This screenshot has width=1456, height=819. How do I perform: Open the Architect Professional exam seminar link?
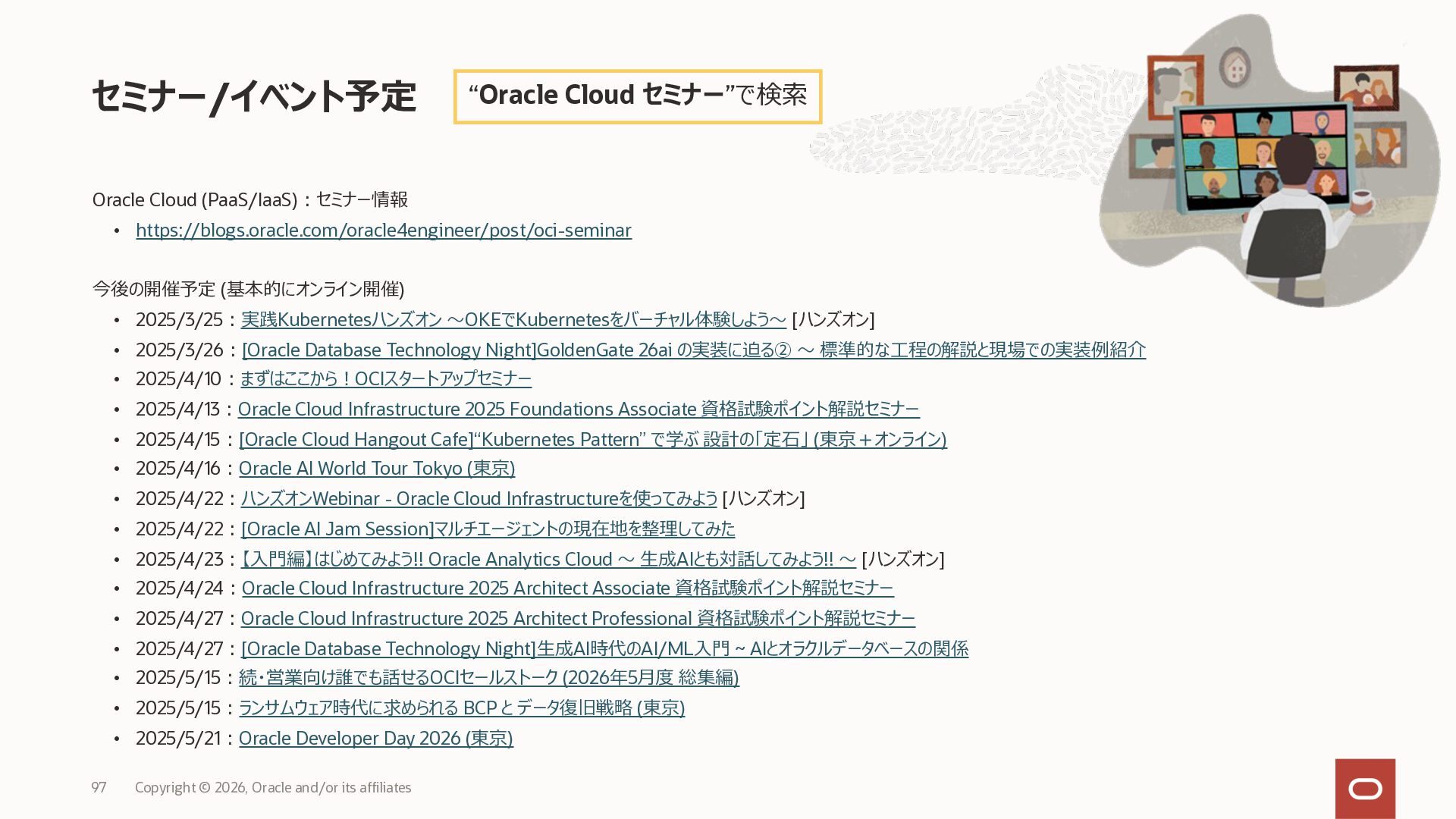pyautogui.click(x=577, y=619)
